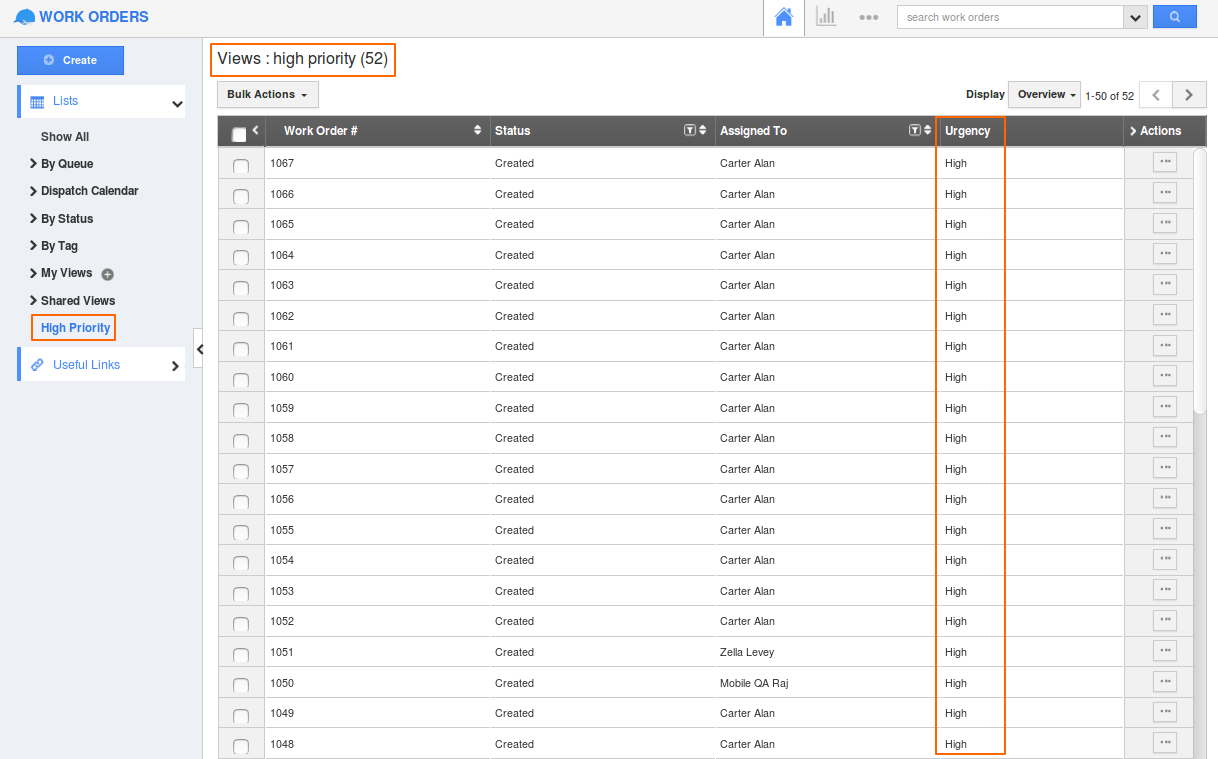Click the blue Create button
The height and width of the screenshot is (759, 1218).
tap(70, 60)
